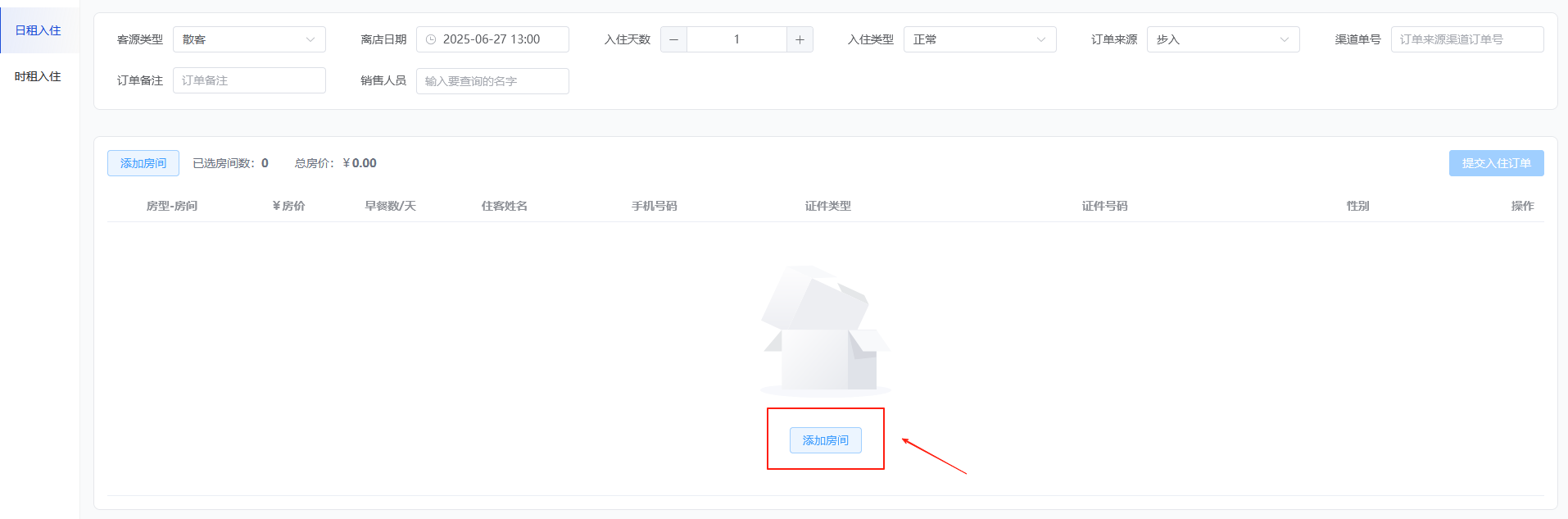Submit order with 提交入住订单 button
1568x519 pixels.
click(1496, 163)
